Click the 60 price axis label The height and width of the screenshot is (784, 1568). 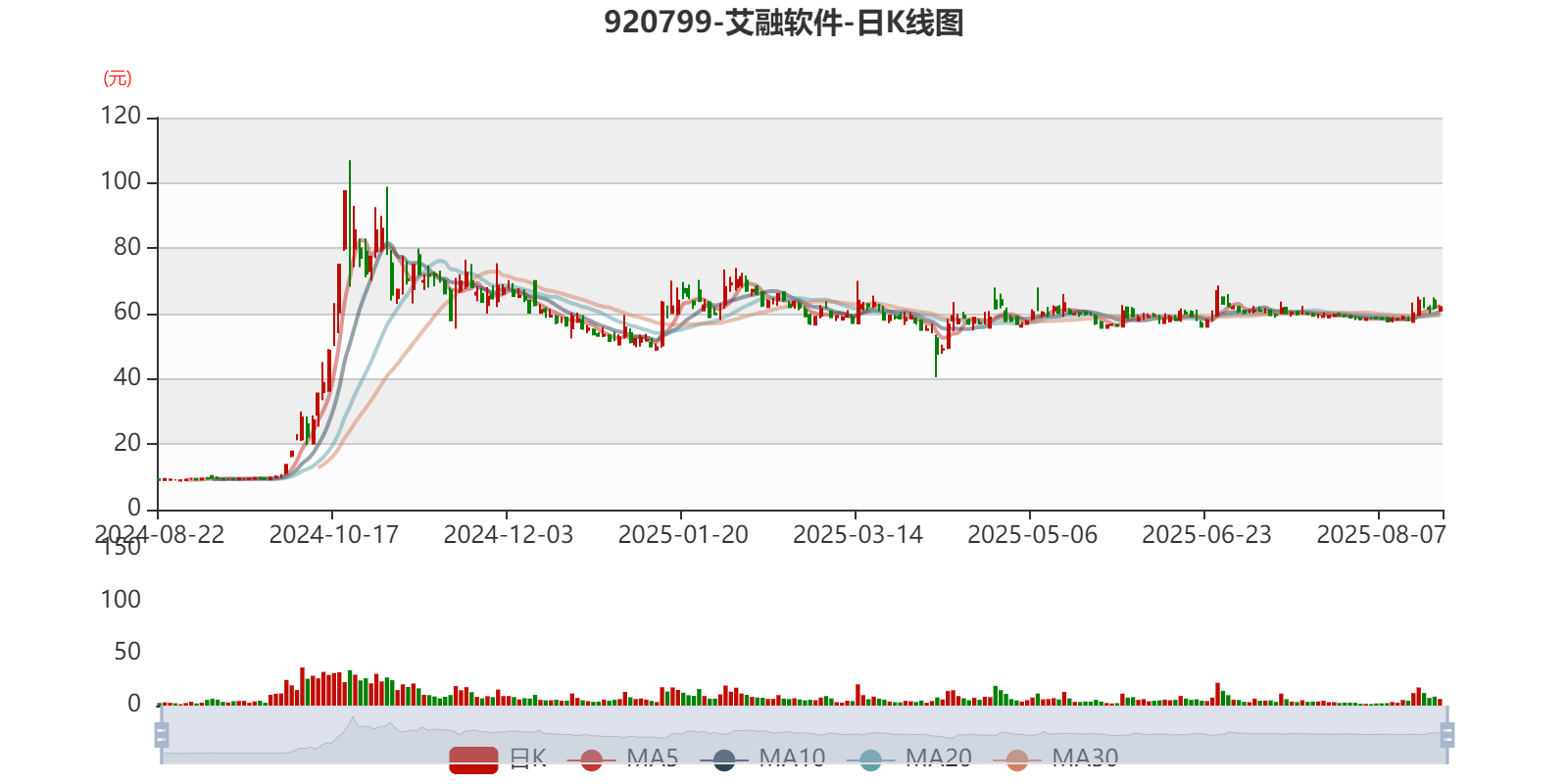[x=127, y=312]
